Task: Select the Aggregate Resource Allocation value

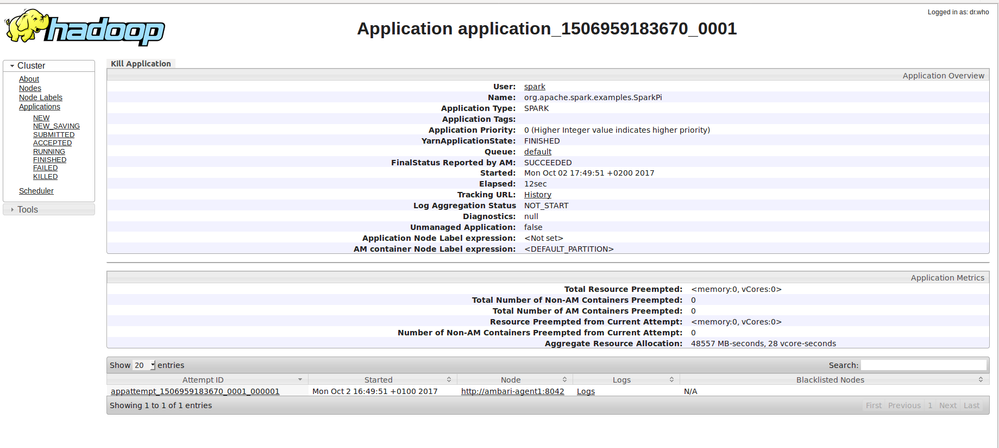Action: click(x=763, y=343)
